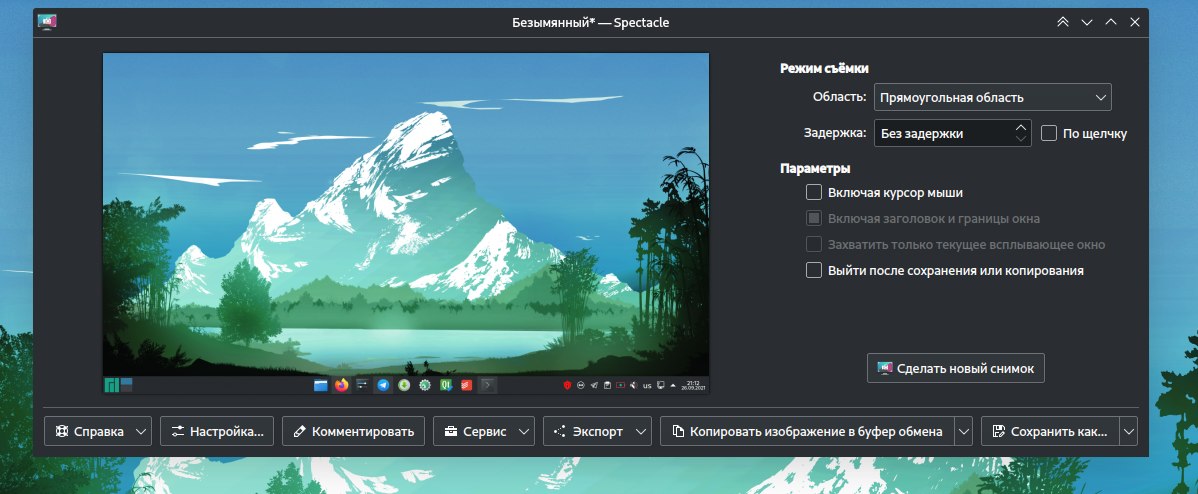Click Сделать новый снимок button
This screenshot has width=1198, height=494.
click(x=956, y=368)
